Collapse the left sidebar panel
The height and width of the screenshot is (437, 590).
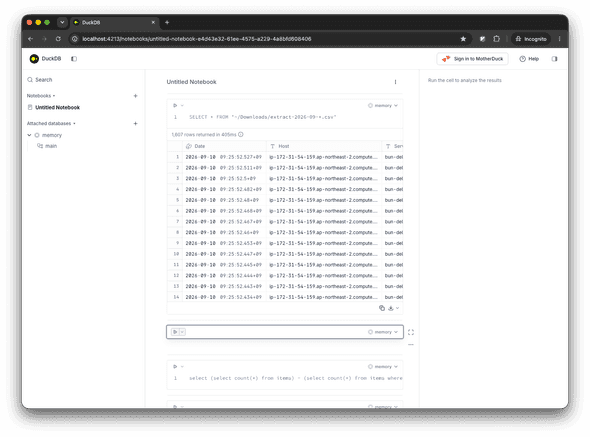click(74, 59)
